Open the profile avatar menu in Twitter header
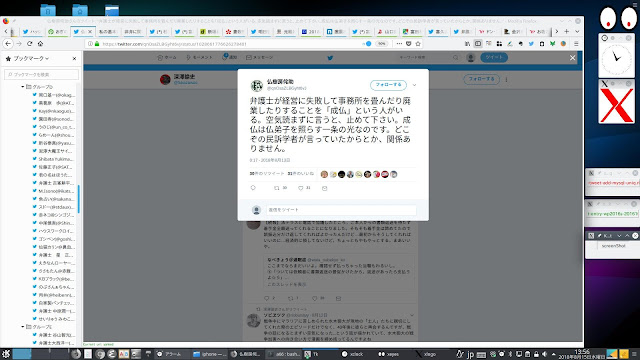 pyautogui.click(x=471, y=58)
